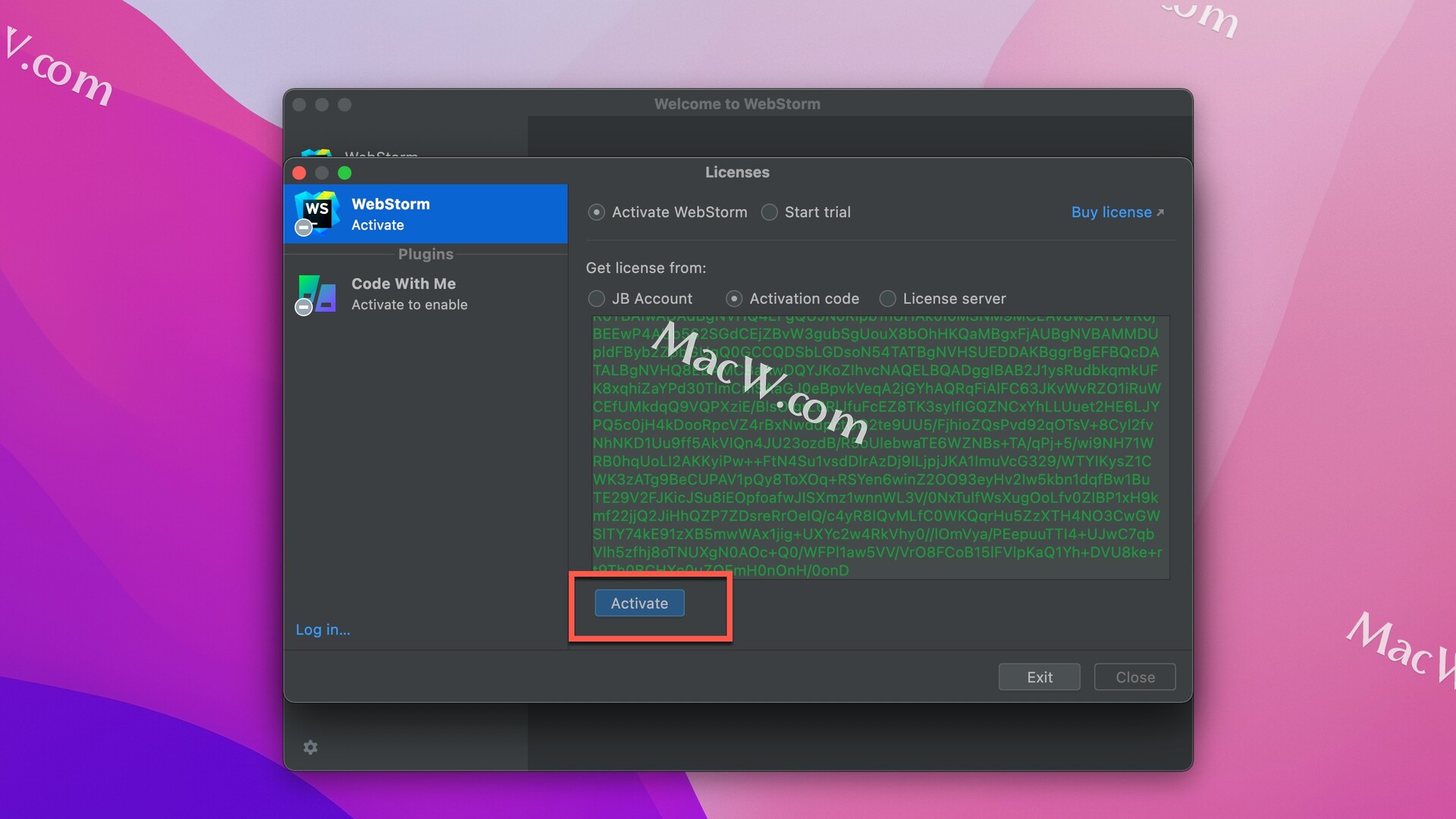The width and height of the screenshot is (1456, 819).
Task: Click green zoom button of Licenses dialog
Action: tap(344, 173)
